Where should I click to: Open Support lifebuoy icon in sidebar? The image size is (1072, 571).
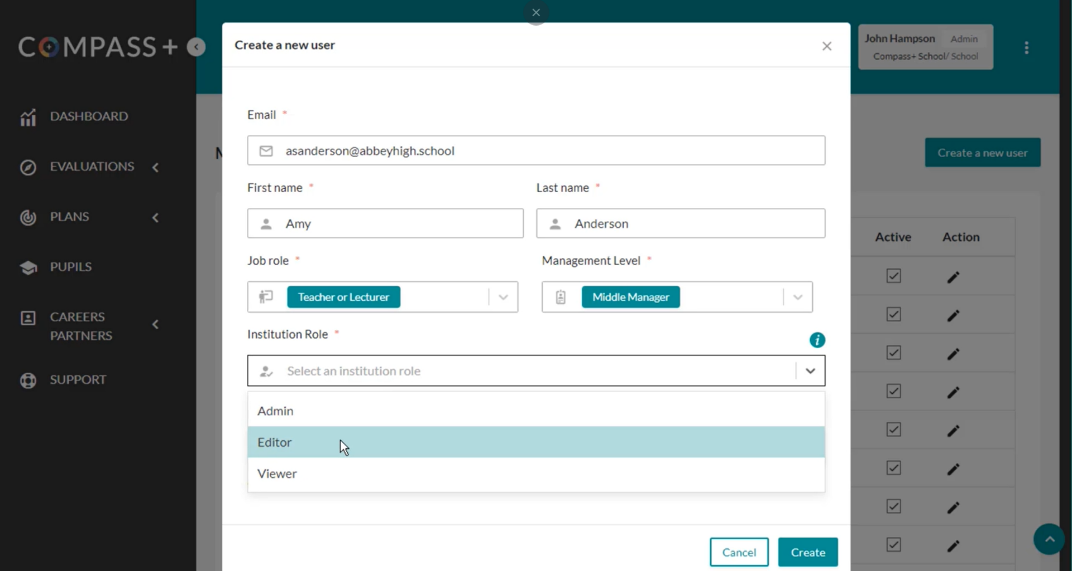tap(28, 380)
